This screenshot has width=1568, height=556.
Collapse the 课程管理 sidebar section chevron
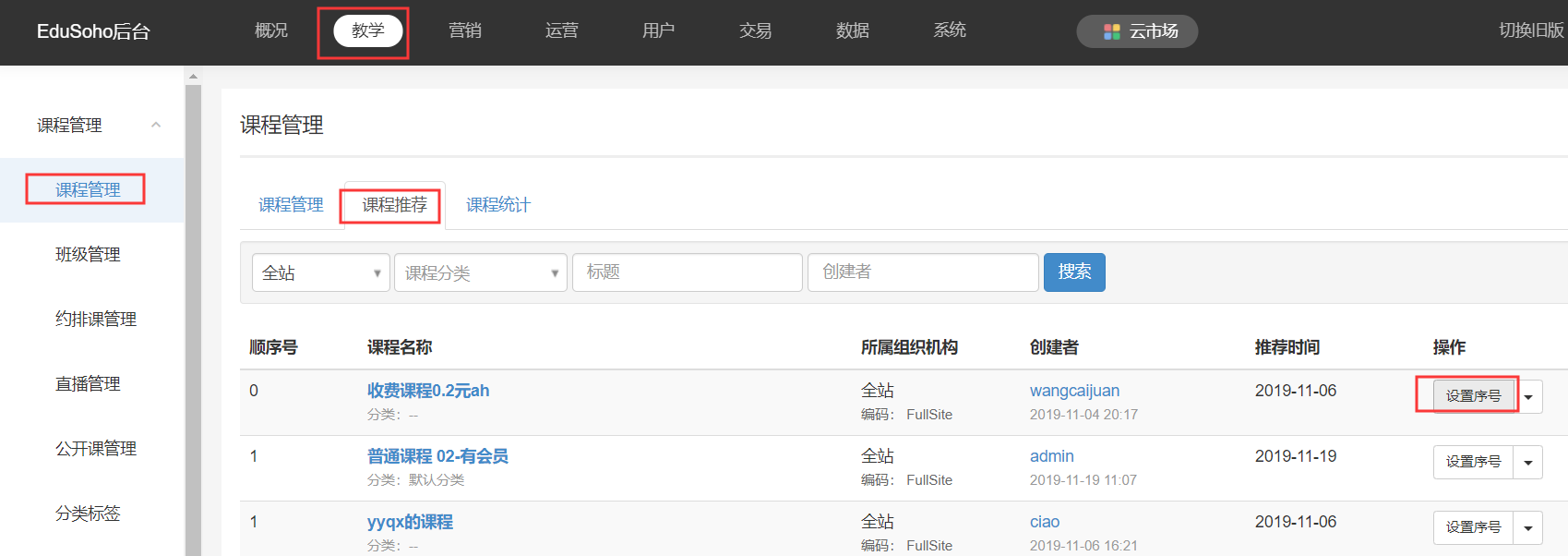[x=156, y=125]
